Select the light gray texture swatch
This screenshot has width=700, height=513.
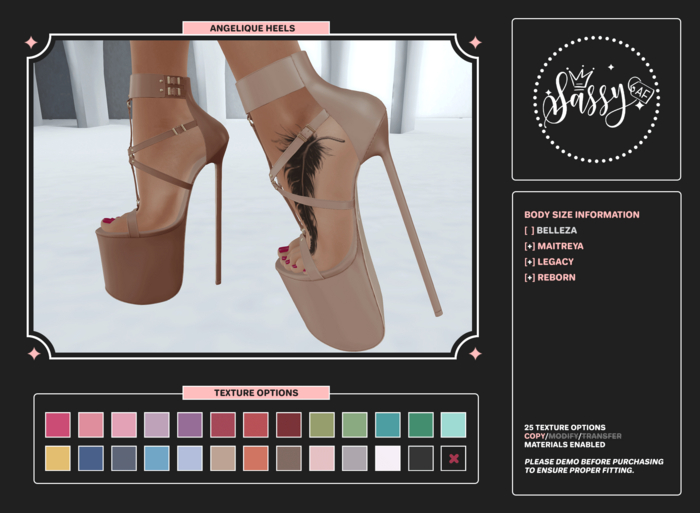[355, 458]
